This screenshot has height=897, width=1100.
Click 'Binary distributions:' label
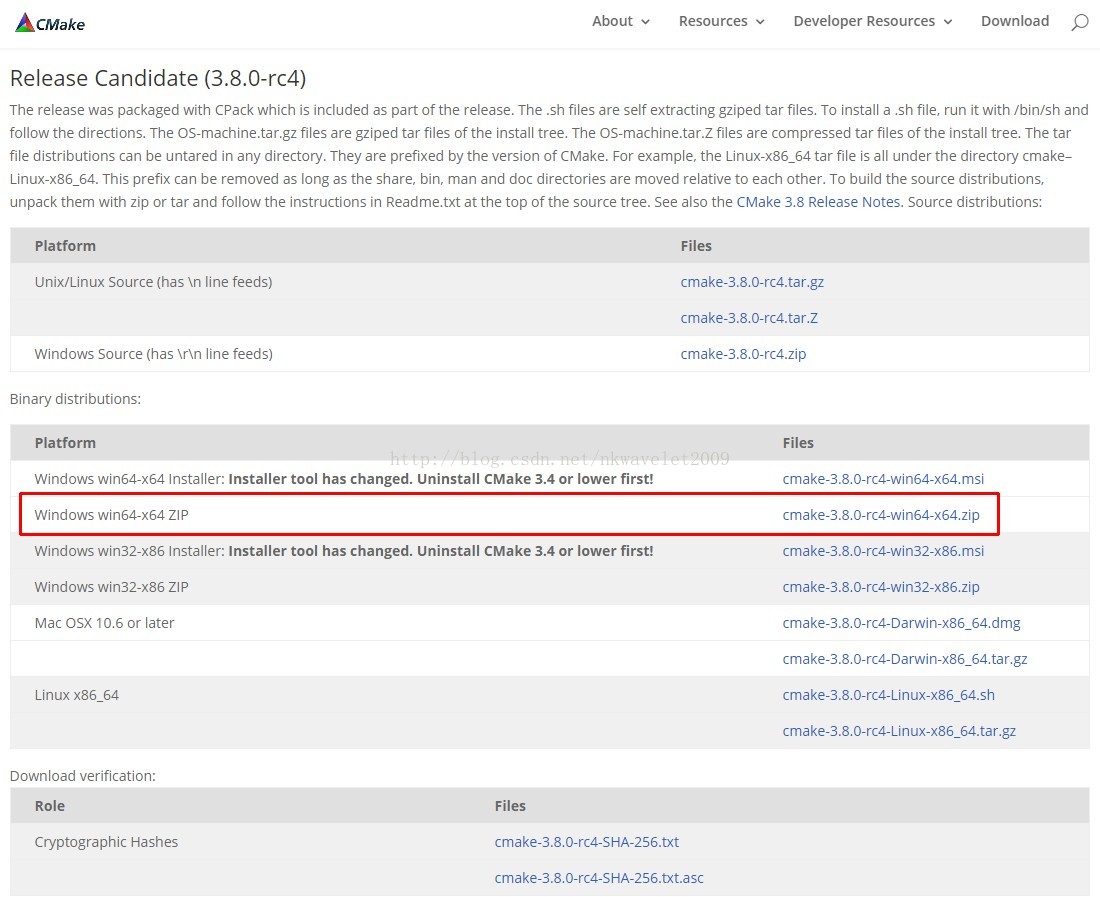pyautogui.click(x=75, y=399)
